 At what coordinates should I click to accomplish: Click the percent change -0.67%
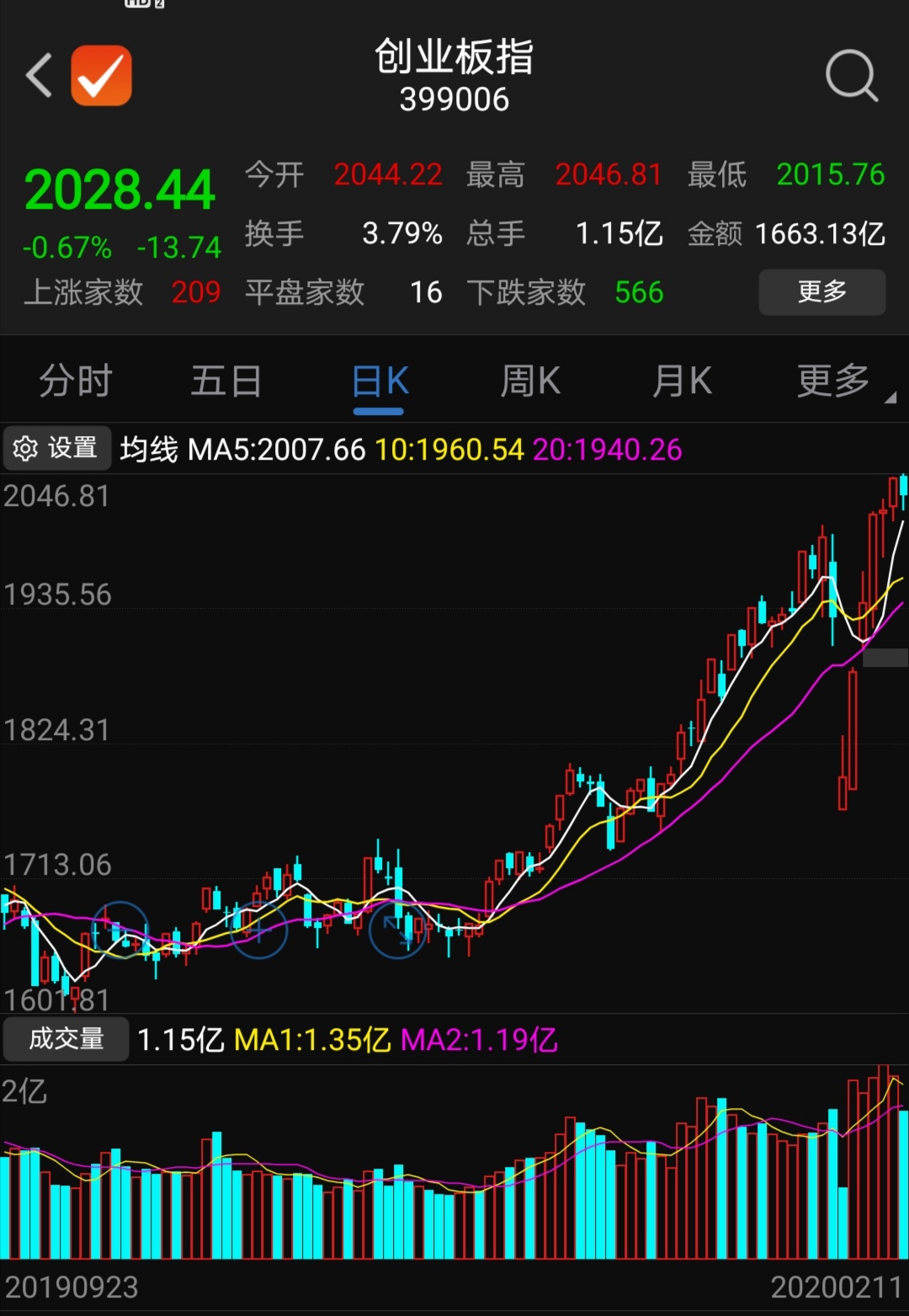tap(66, 248)
